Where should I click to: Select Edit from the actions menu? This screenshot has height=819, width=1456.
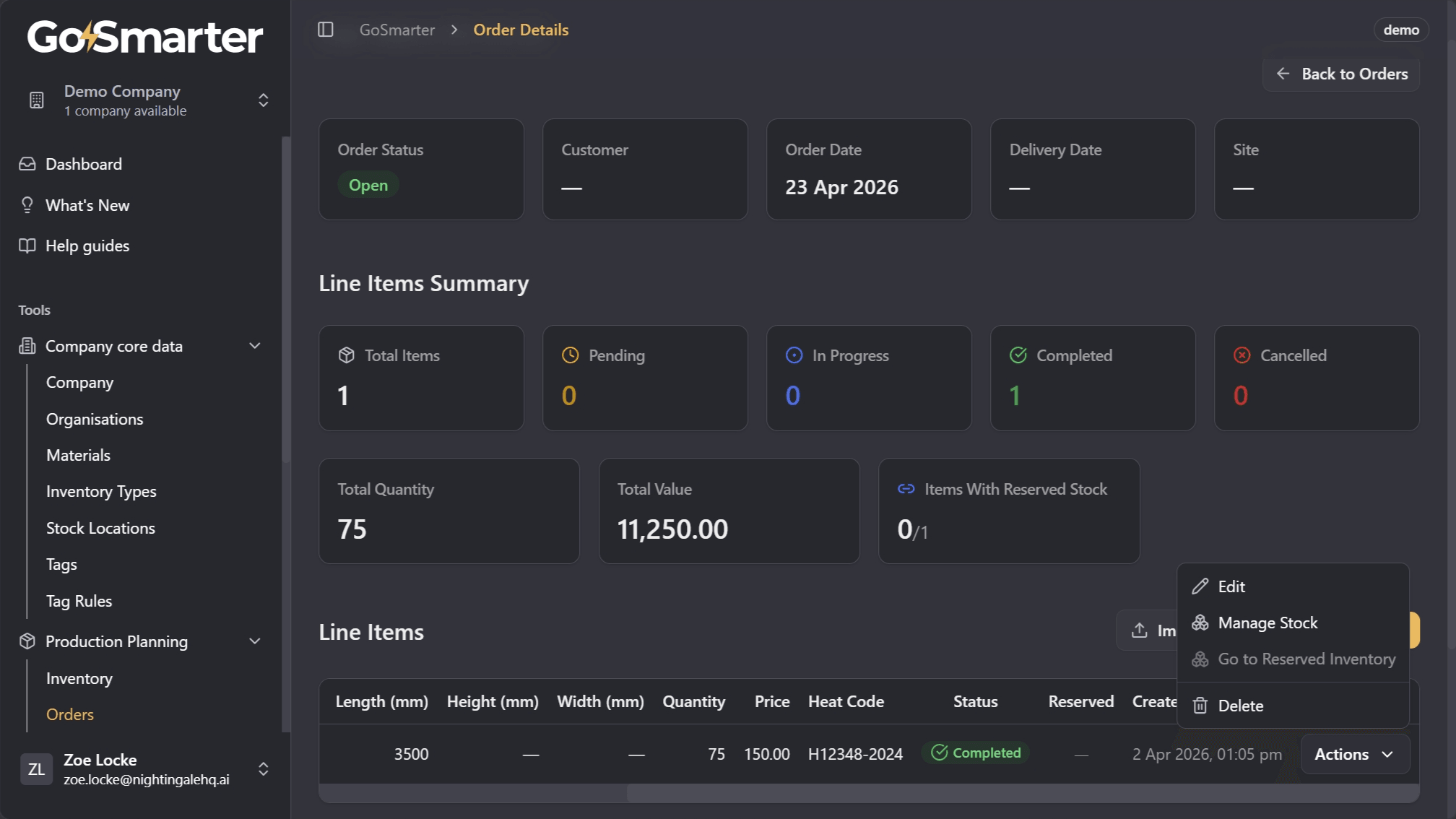click(1293, 586)
